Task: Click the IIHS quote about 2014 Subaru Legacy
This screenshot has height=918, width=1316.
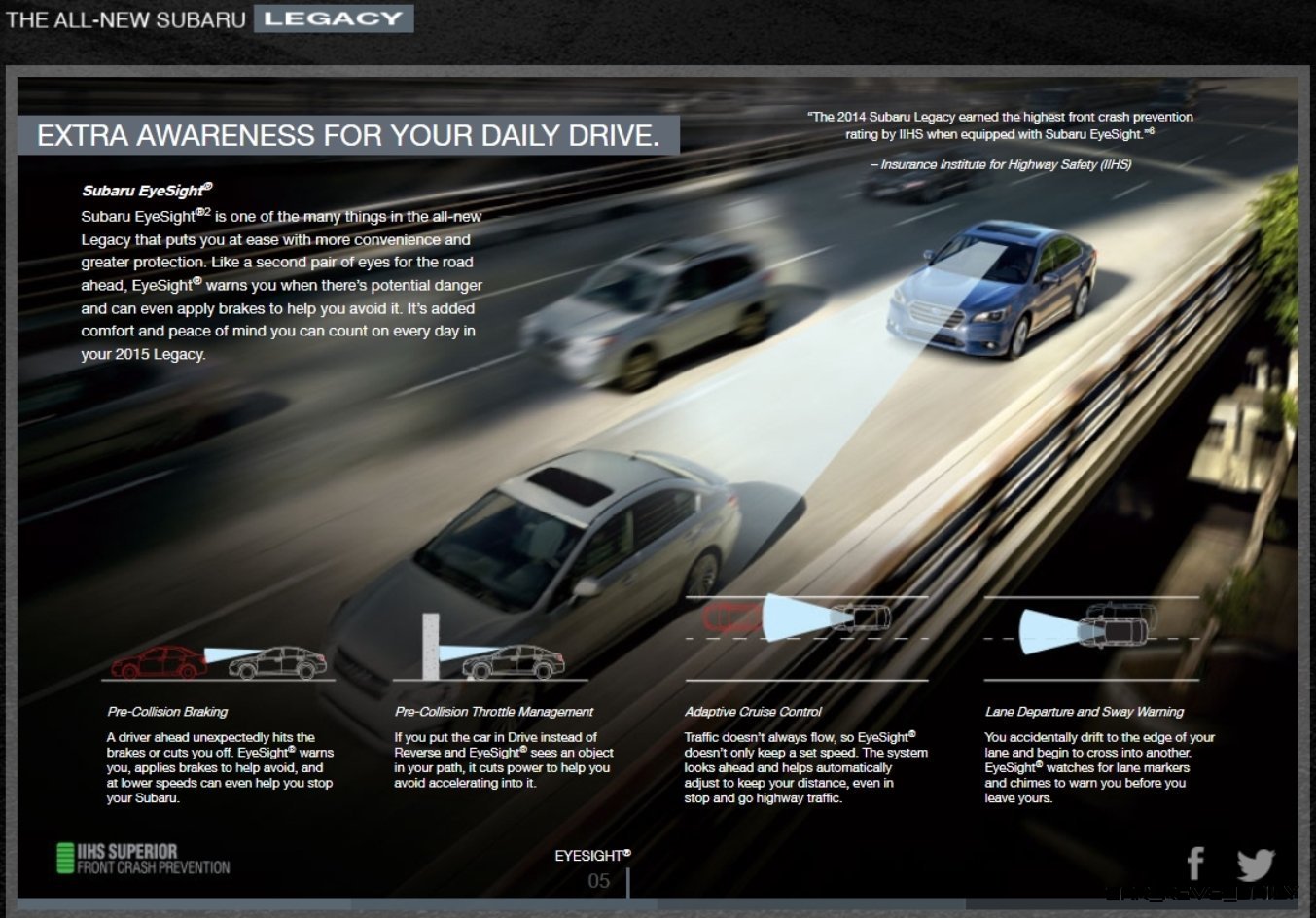Action: 1000,125
